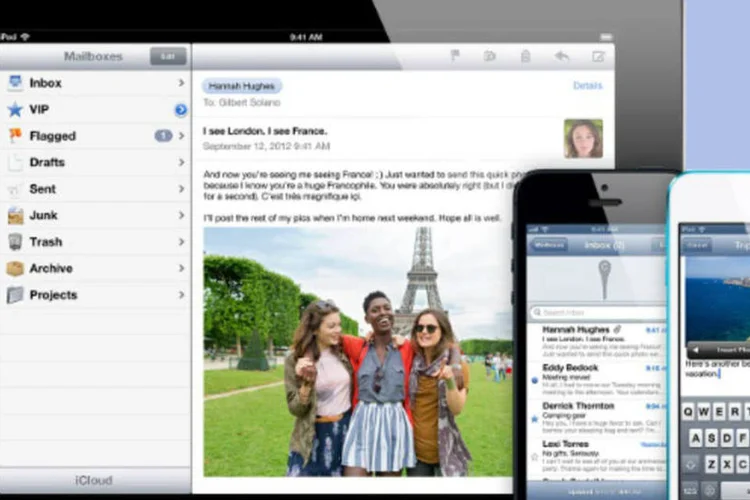Viewport: 750px width, 500px height.
Task: Expand the Archive row chevron
Action: (x=181, y=268)
